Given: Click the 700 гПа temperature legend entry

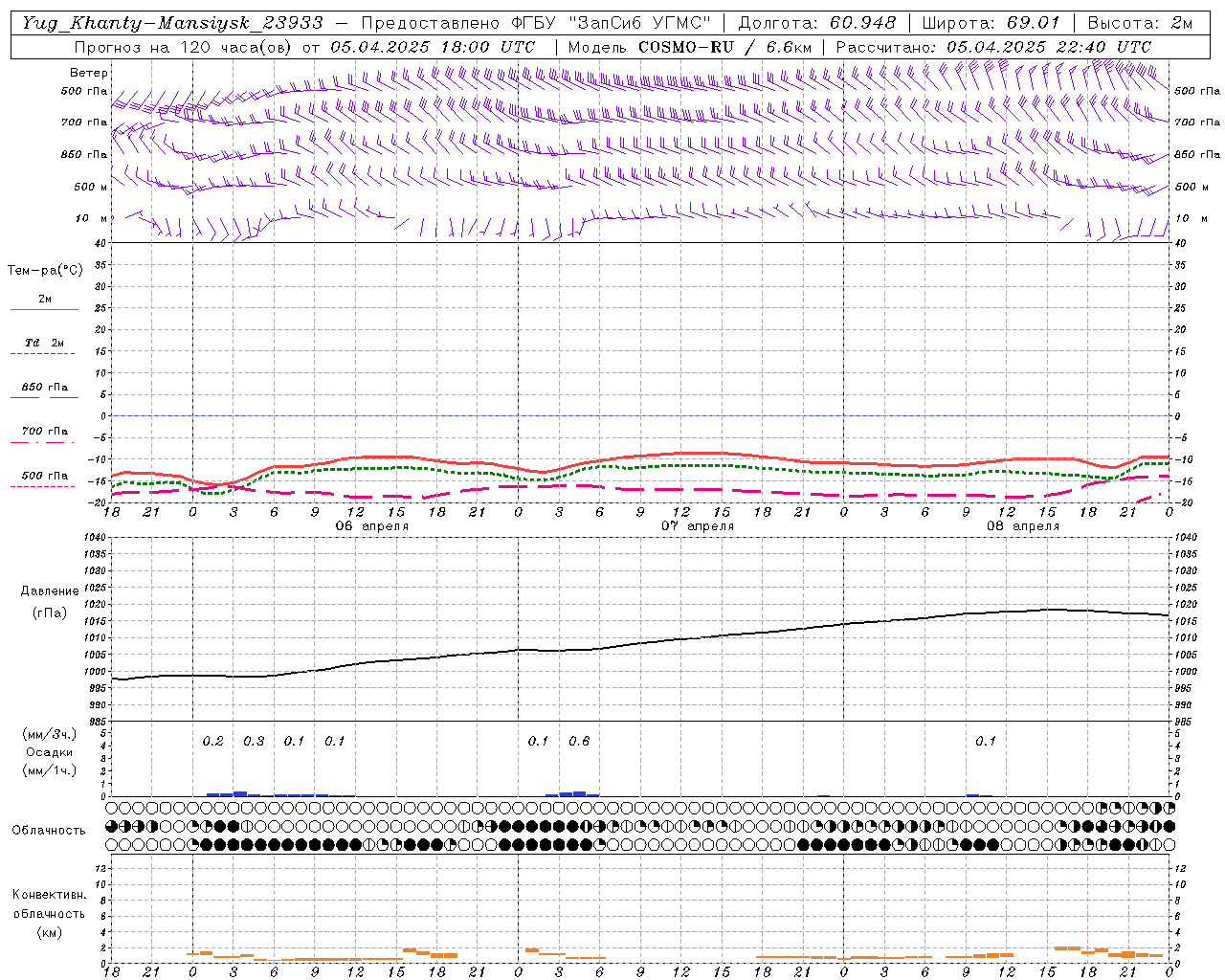Looking at the screenshot, I should click(x=45, y=432).
